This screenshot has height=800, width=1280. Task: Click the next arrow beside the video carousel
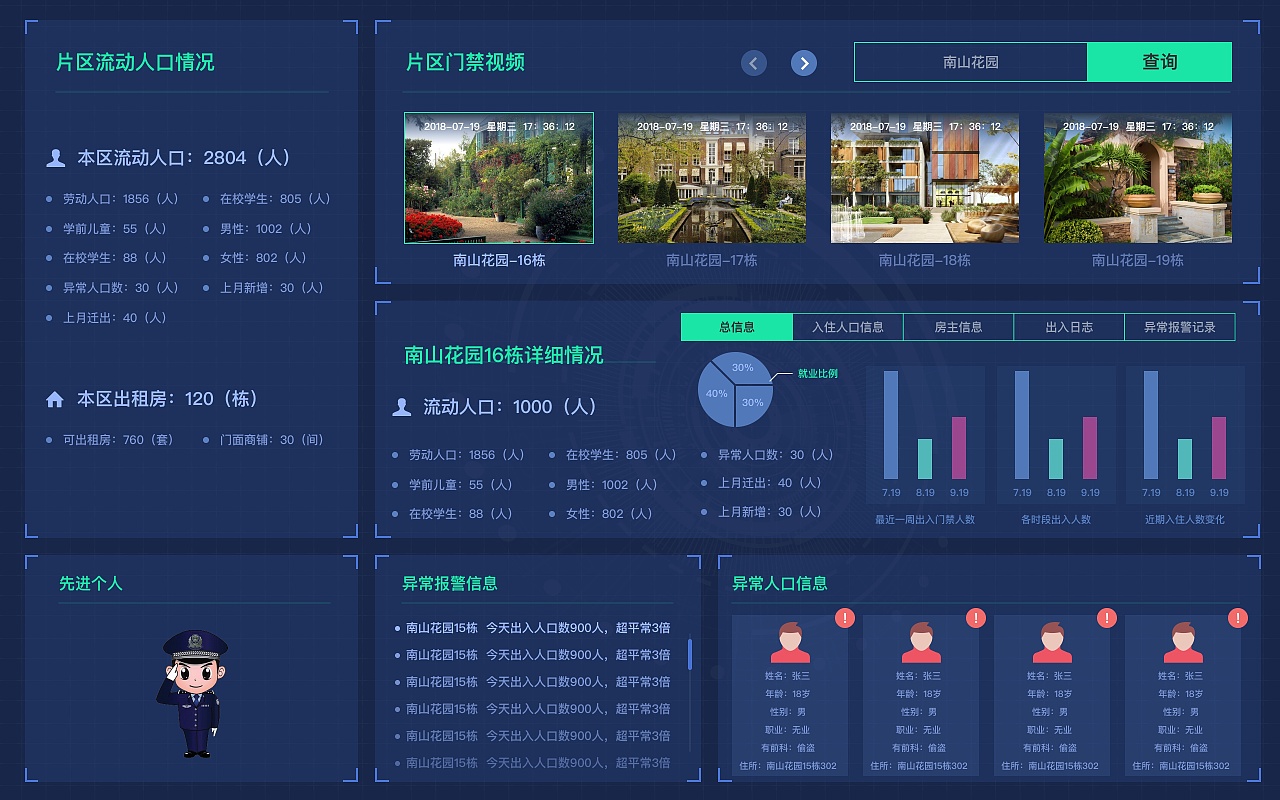pos(804,62)
